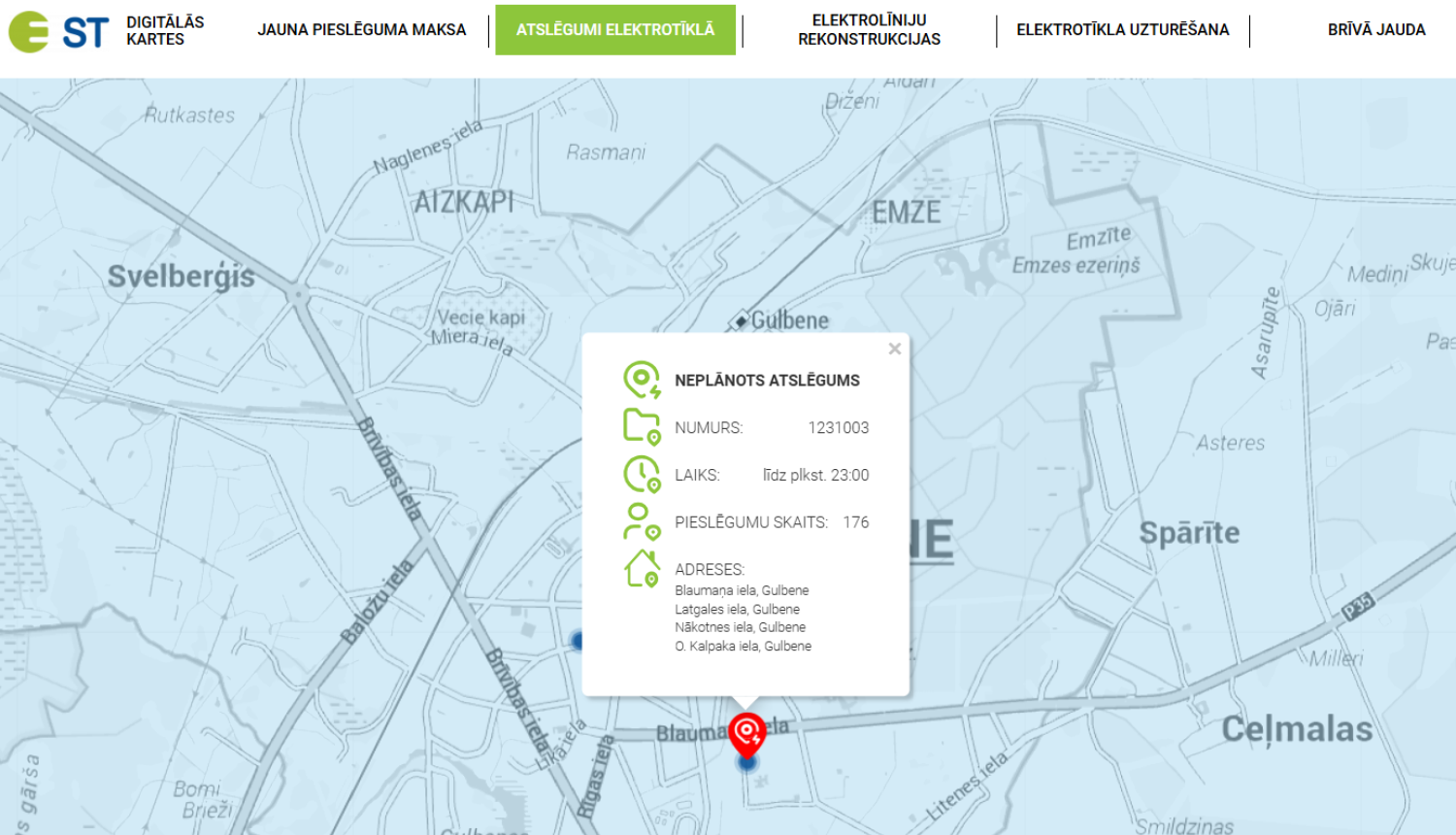Click the Emzes ezeriņš lake label

pyautogui.click(x=1075, y=265)
